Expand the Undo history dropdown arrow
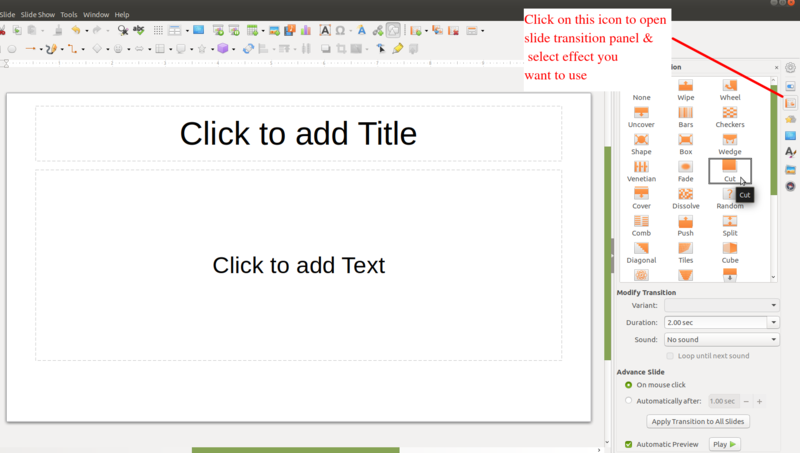 [87, 31]
